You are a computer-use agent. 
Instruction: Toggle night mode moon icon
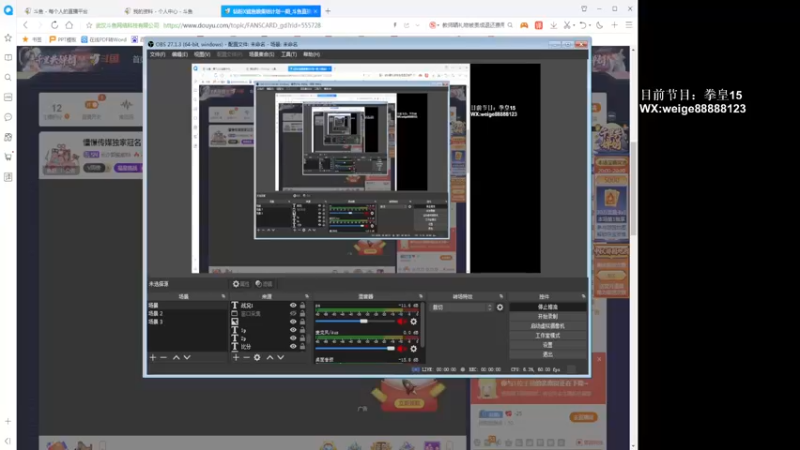click(x=599, y=25)
